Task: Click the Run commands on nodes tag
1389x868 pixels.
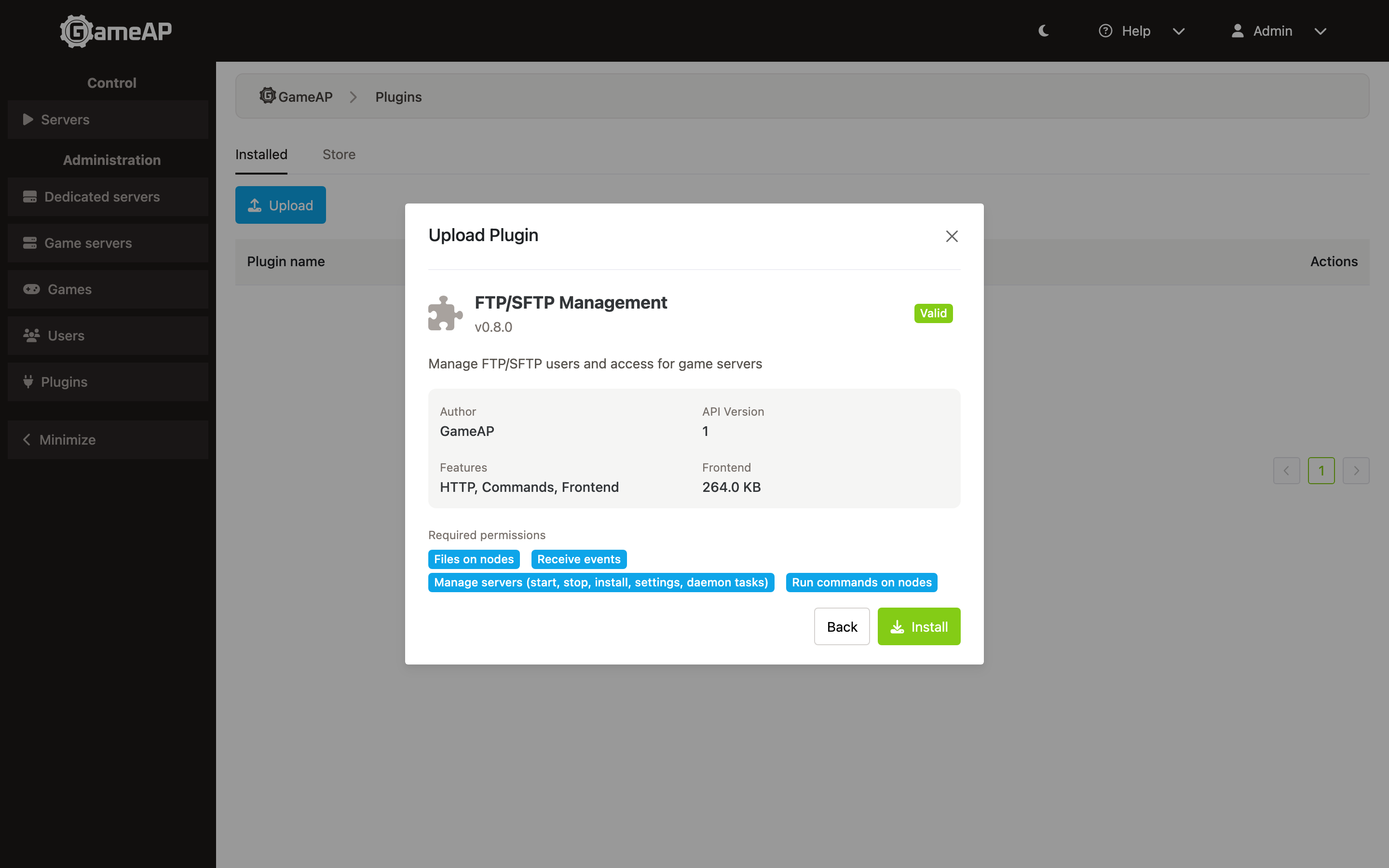Action: tap(861, 582)
